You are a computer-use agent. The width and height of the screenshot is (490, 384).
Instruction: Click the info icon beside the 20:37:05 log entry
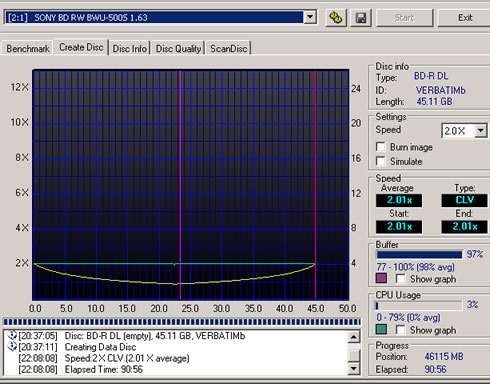point(12,335)
